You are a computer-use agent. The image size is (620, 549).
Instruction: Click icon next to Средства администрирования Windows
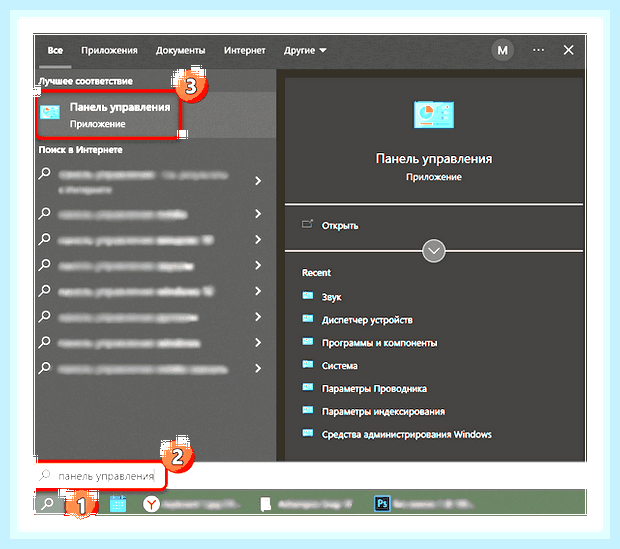(x=308, y=433)
